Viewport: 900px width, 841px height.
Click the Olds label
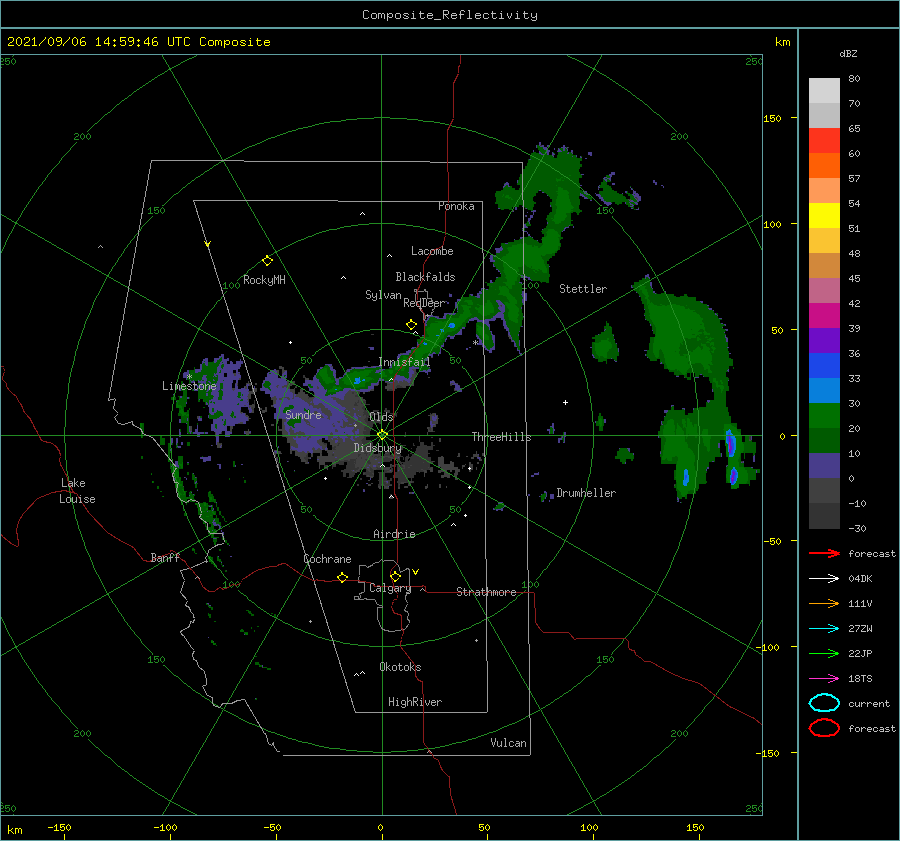point(381,417)
